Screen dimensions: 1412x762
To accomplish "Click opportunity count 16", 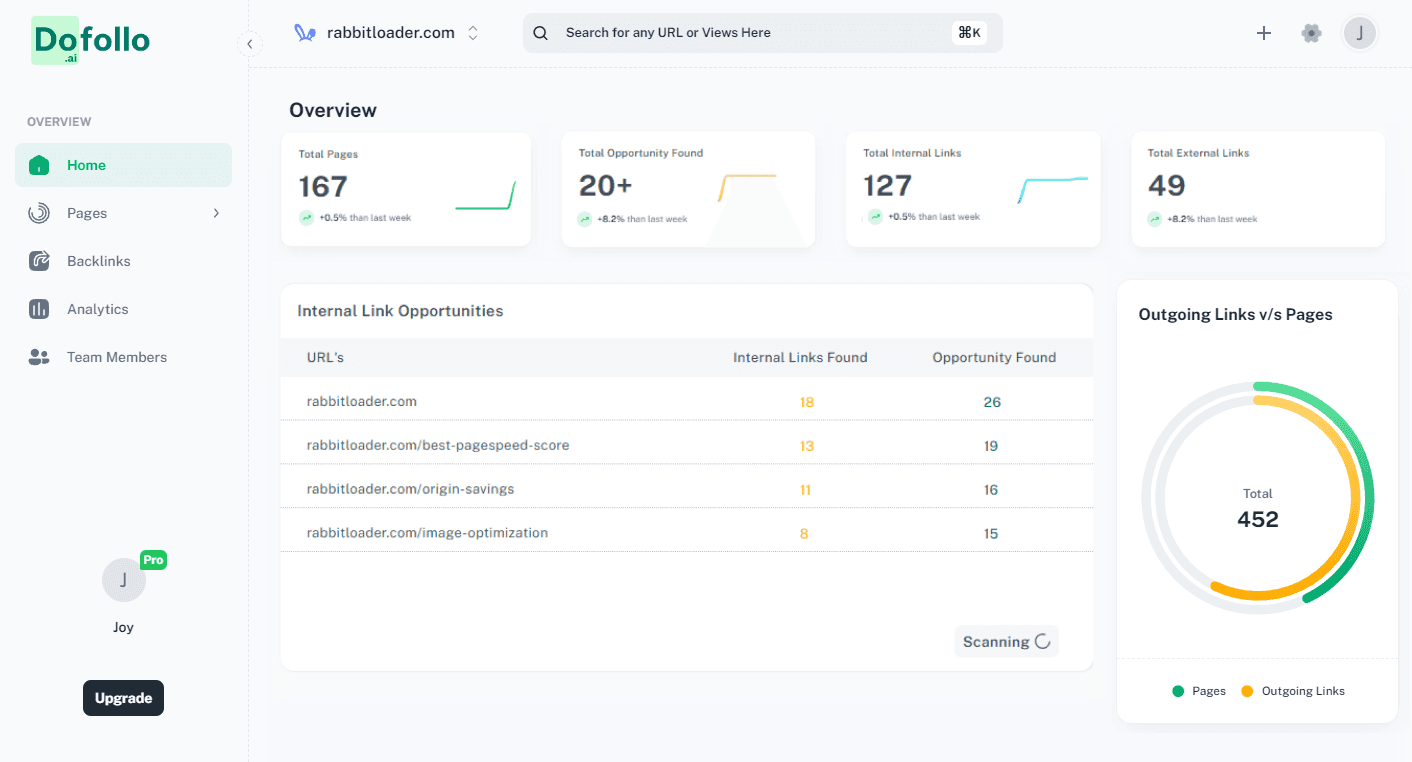I will (991, 490).
